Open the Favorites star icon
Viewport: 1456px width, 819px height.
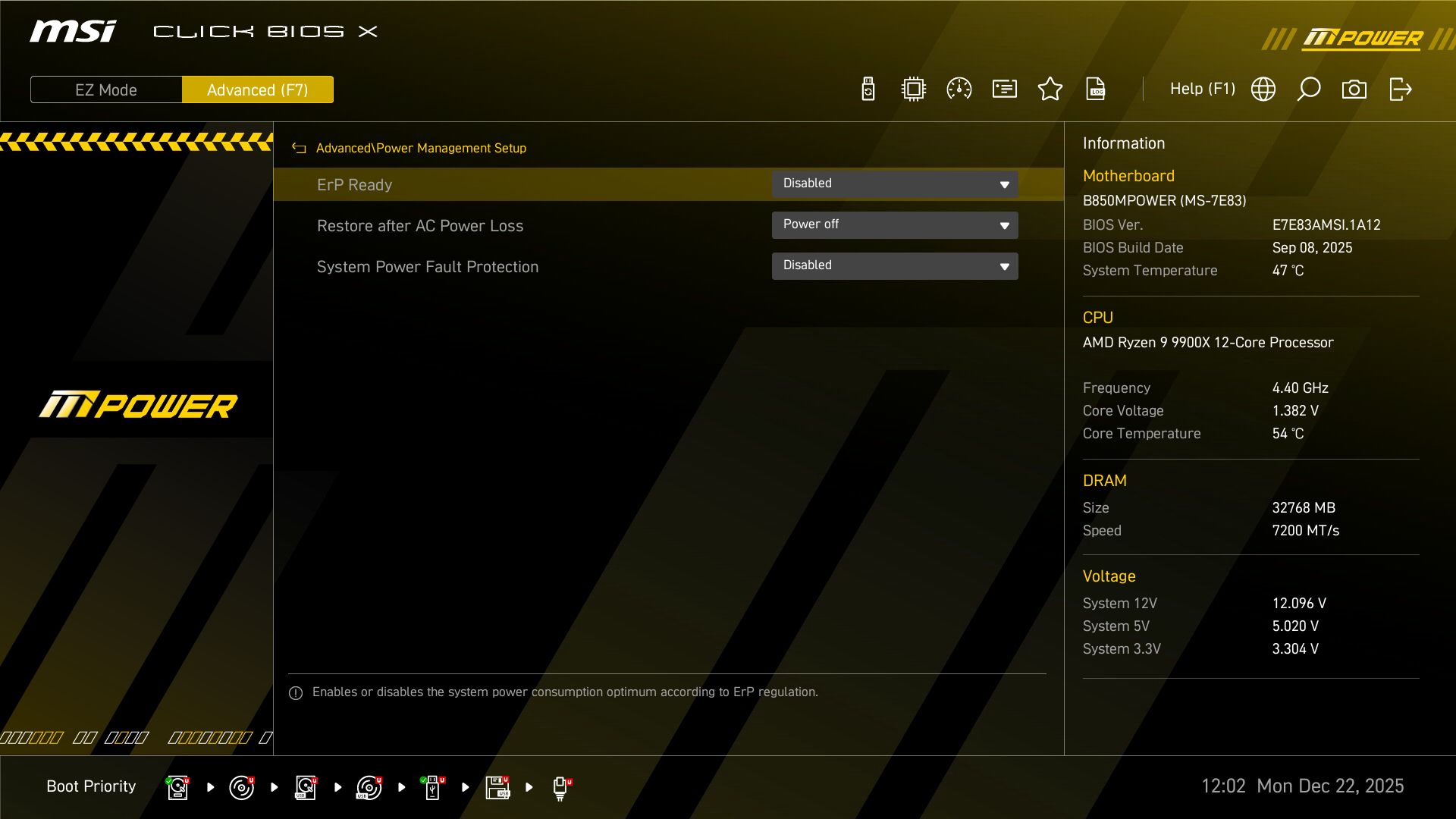(1050, 89)
